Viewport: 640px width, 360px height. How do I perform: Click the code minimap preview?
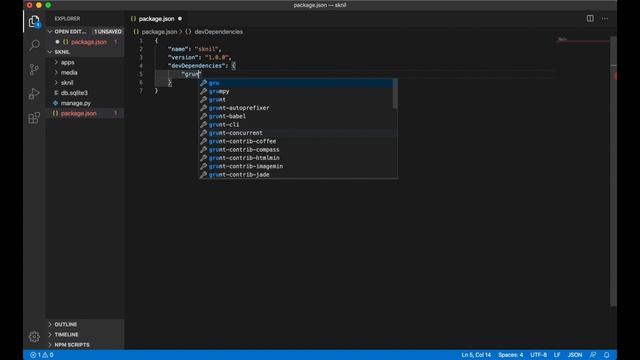tap(584, 40)
